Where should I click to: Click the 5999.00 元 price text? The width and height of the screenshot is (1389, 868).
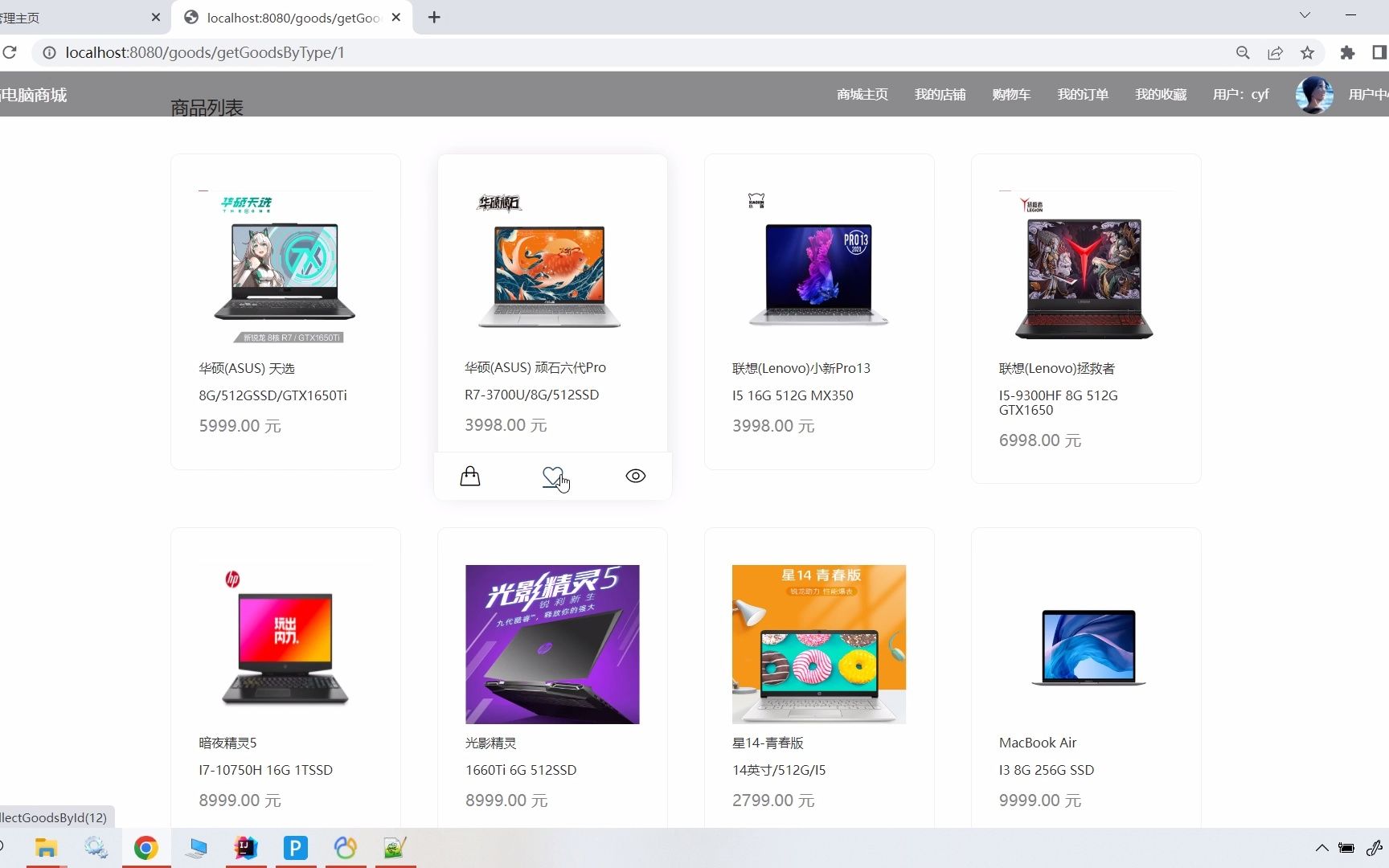pyautogui.click(x=240, y=426)
